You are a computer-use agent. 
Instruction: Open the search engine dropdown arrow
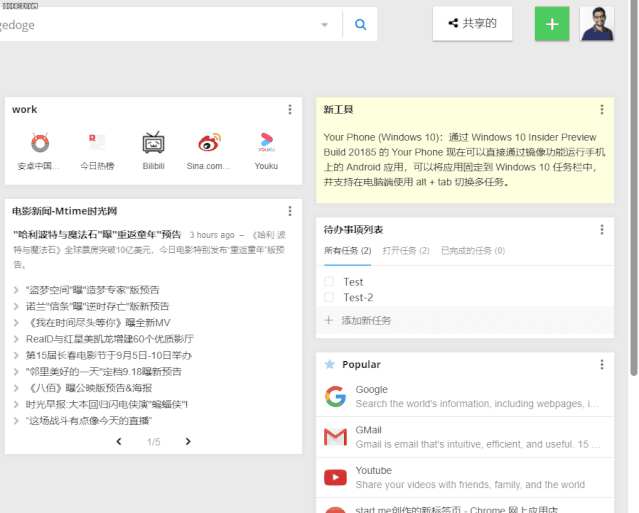click(x=324, y=25)
